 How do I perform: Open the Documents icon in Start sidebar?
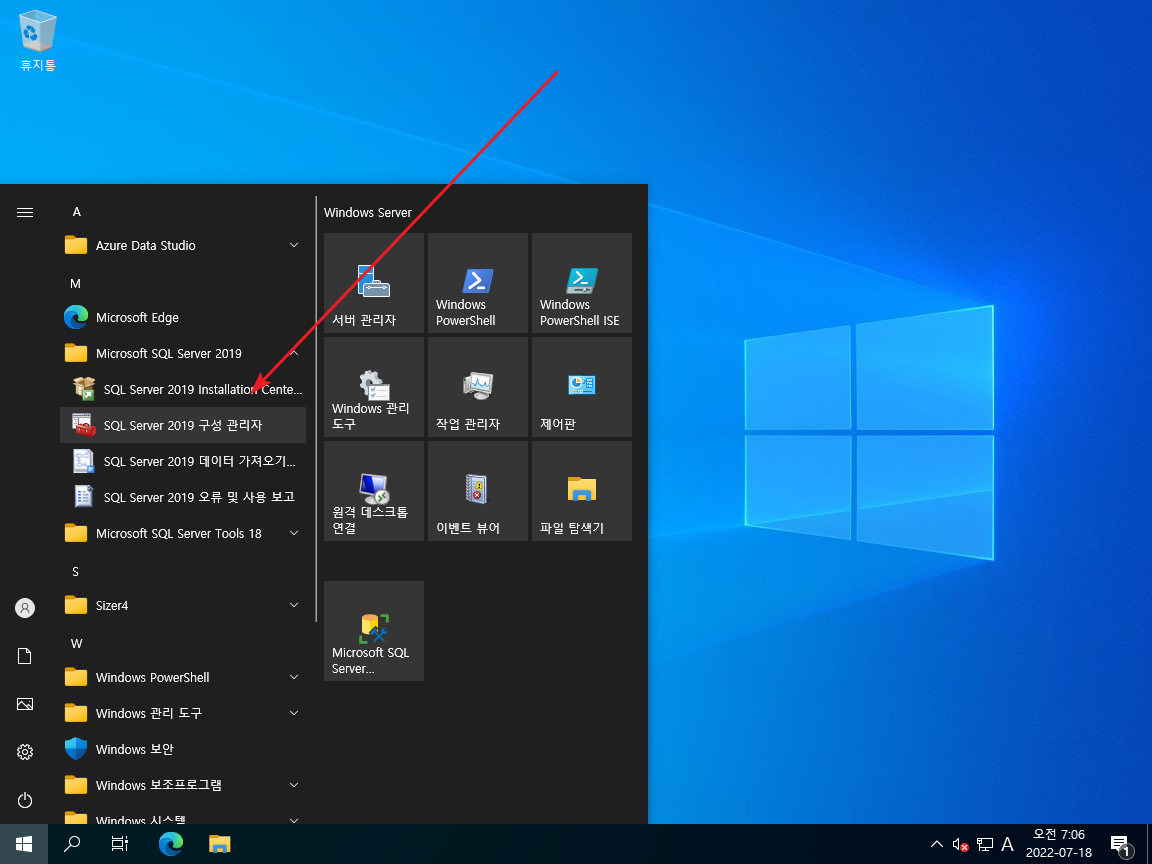[25, 655]
